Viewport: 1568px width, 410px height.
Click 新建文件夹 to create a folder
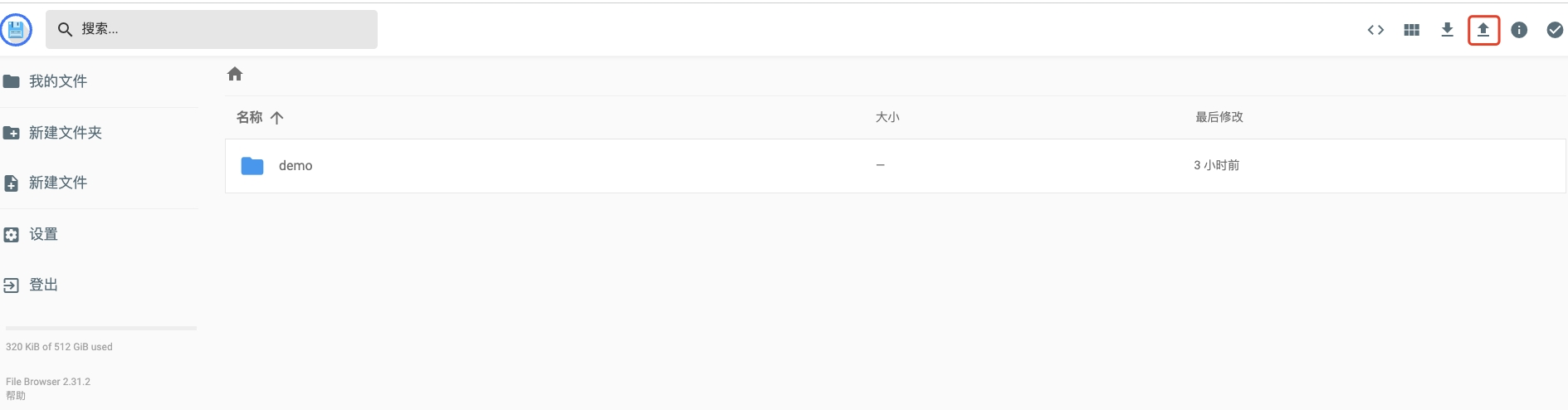click(x=65, y=133)
